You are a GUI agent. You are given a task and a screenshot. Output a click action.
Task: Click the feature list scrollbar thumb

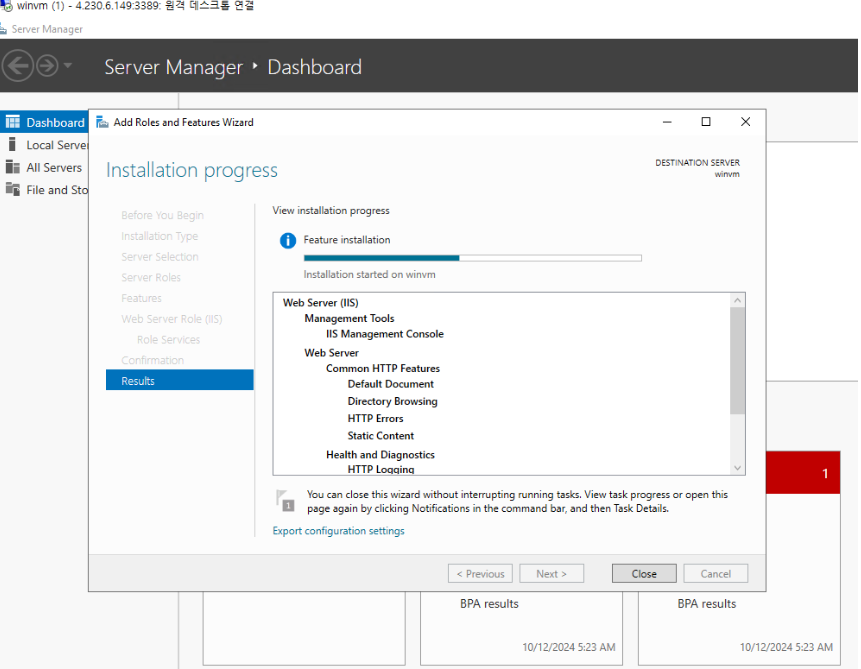737,360
